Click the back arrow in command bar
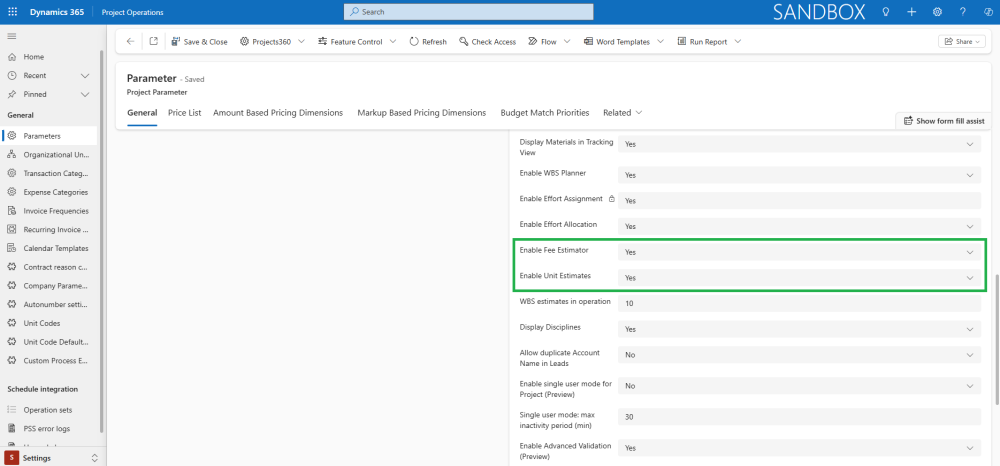 [130, 42]
